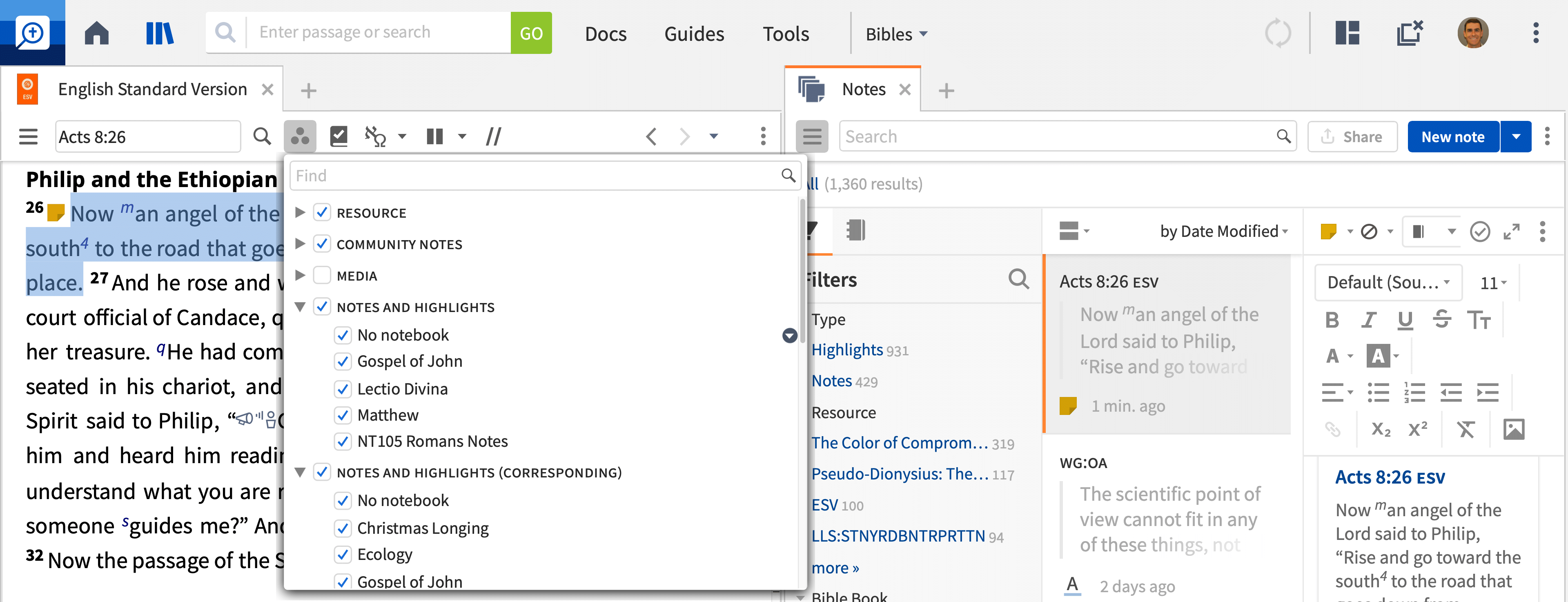Uncheck the Lectio Divina notebook
The height and width of the screenshot is (602, 1568).
[x=343, y=389]
